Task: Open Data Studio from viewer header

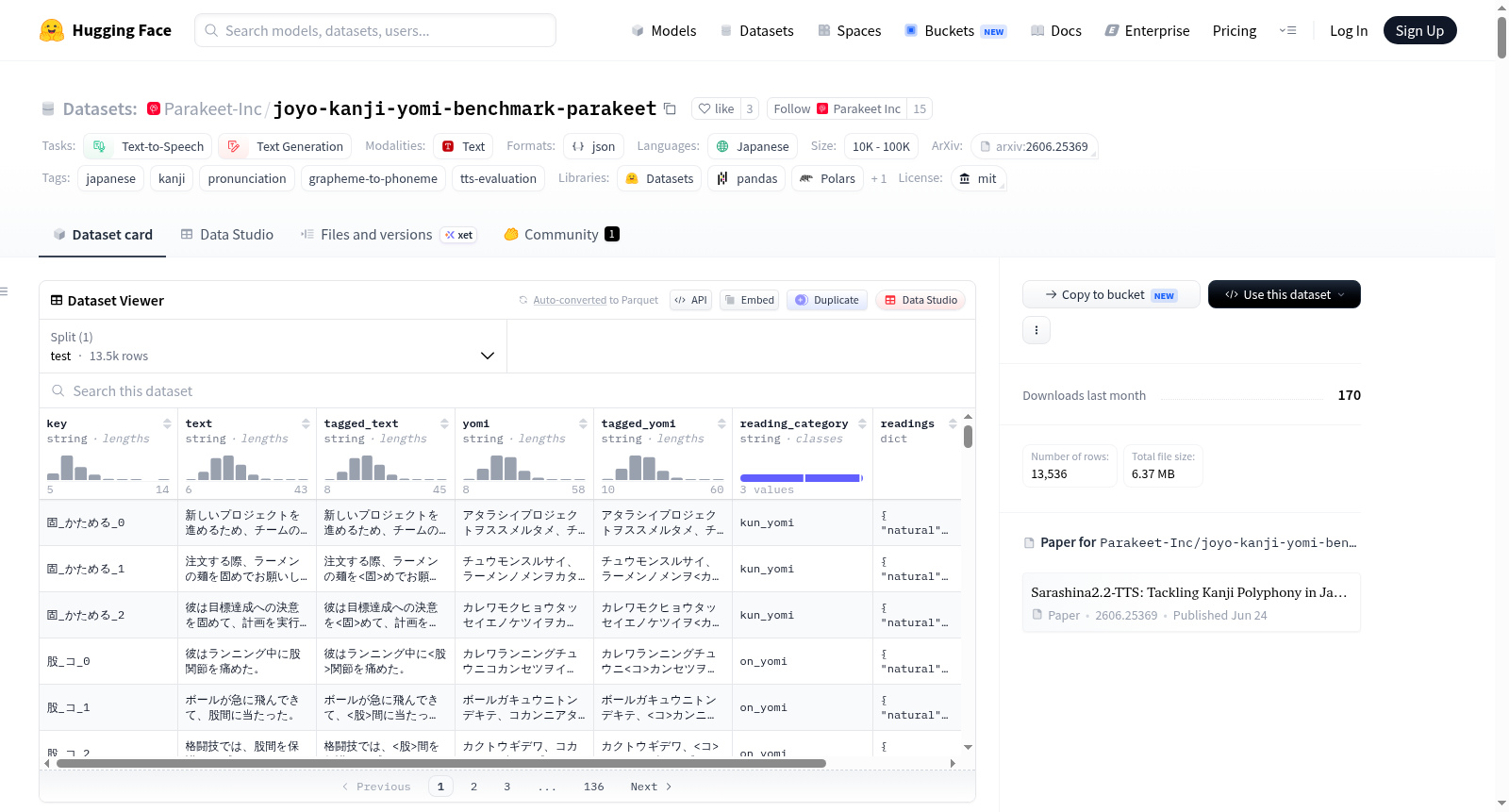Action: (920, 300)
